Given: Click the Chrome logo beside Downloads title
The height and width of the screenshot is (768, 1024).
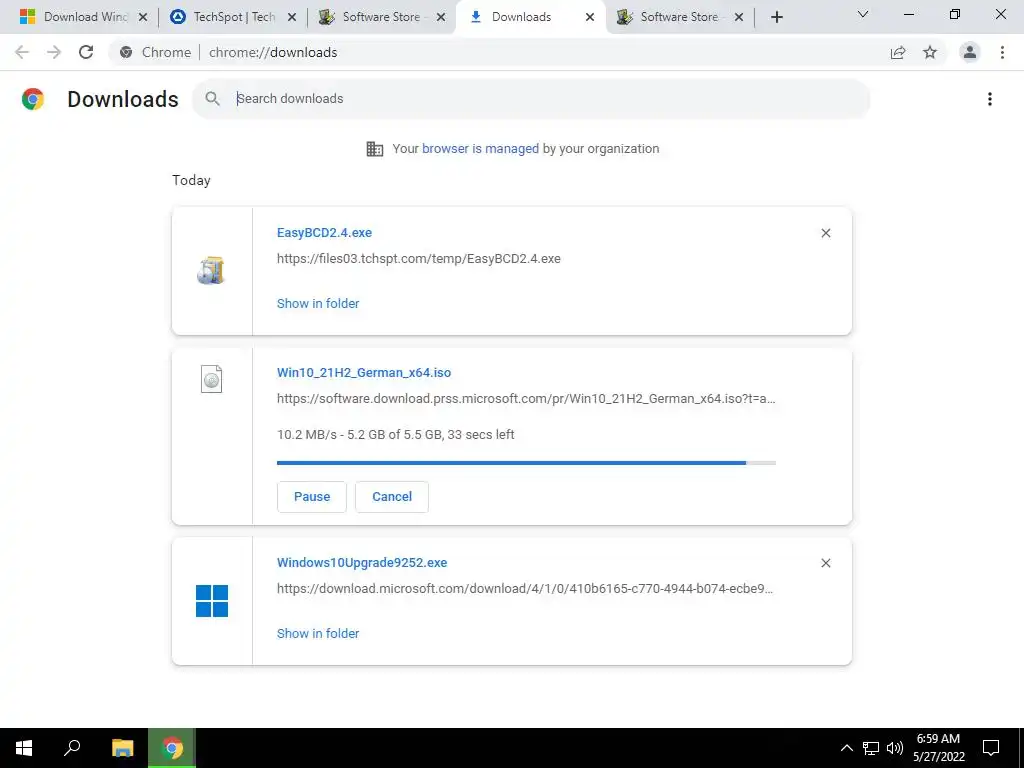Looking at the screenshot, I should click(33, 99).
